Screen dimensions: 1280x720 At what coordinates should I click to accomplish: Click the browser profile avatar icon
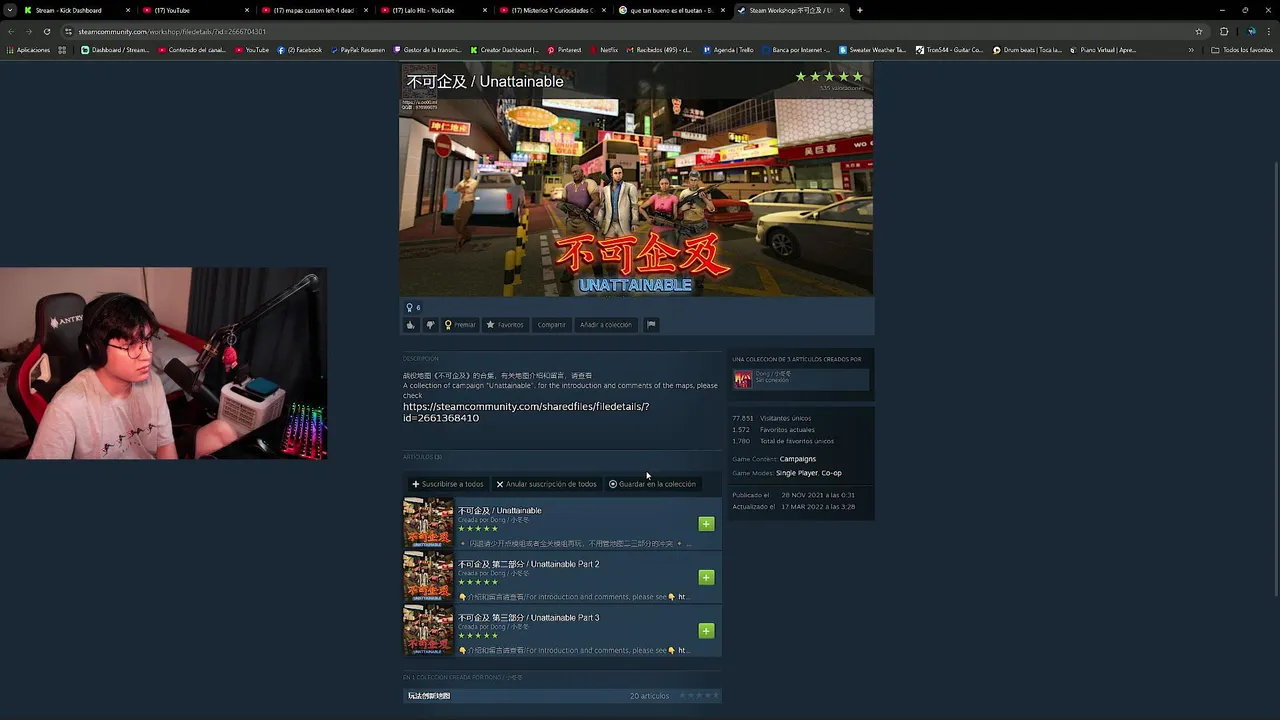1251,31
